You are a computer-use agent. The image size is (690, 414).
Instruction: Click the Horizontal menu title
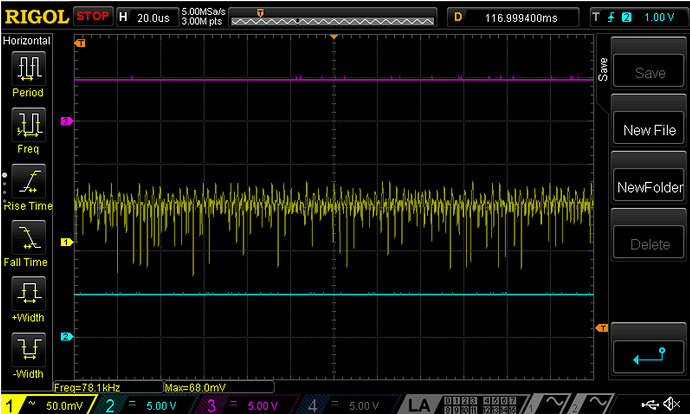(26, 40)
